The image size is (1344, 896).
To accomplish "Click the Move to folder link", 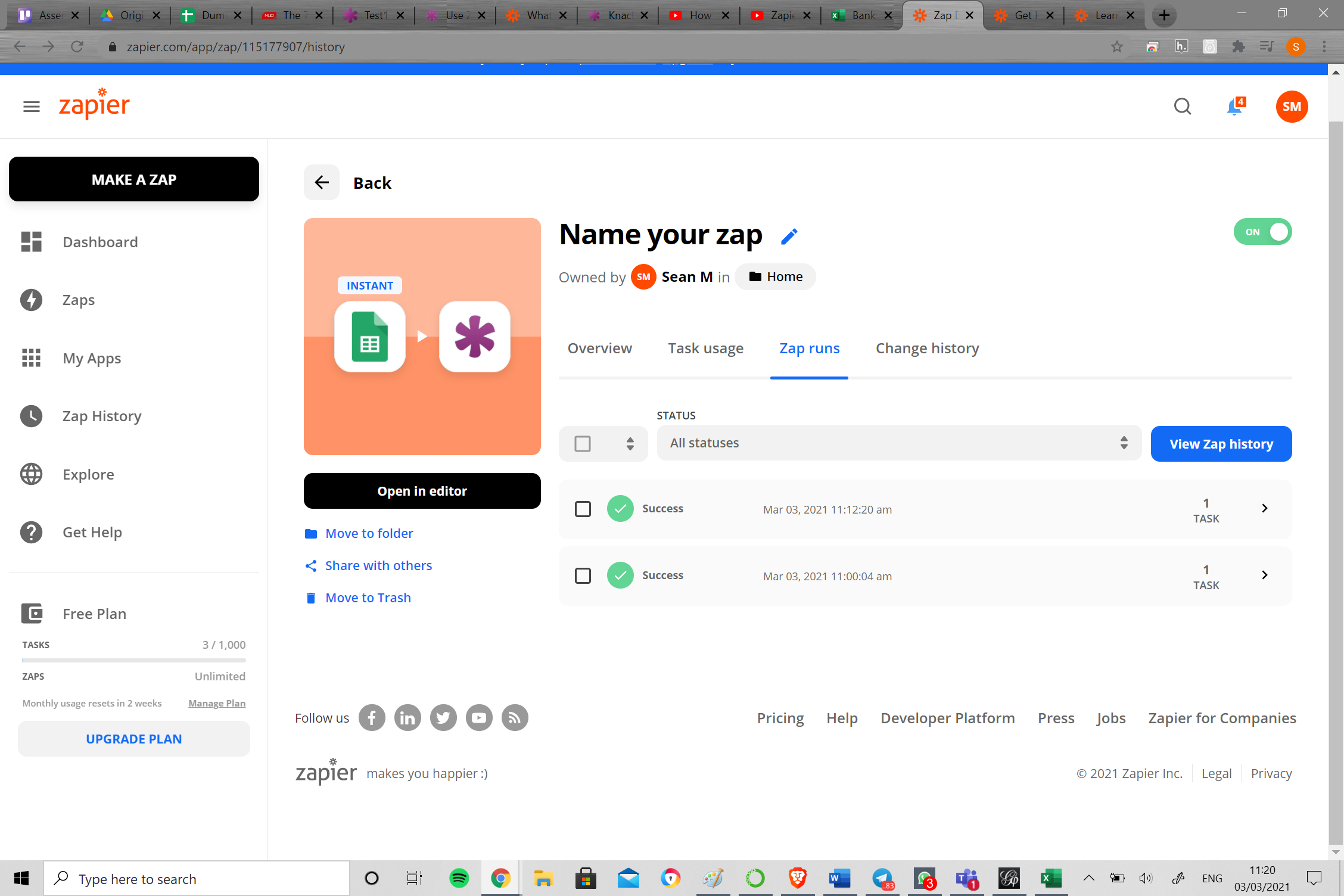I will (359, 533).
